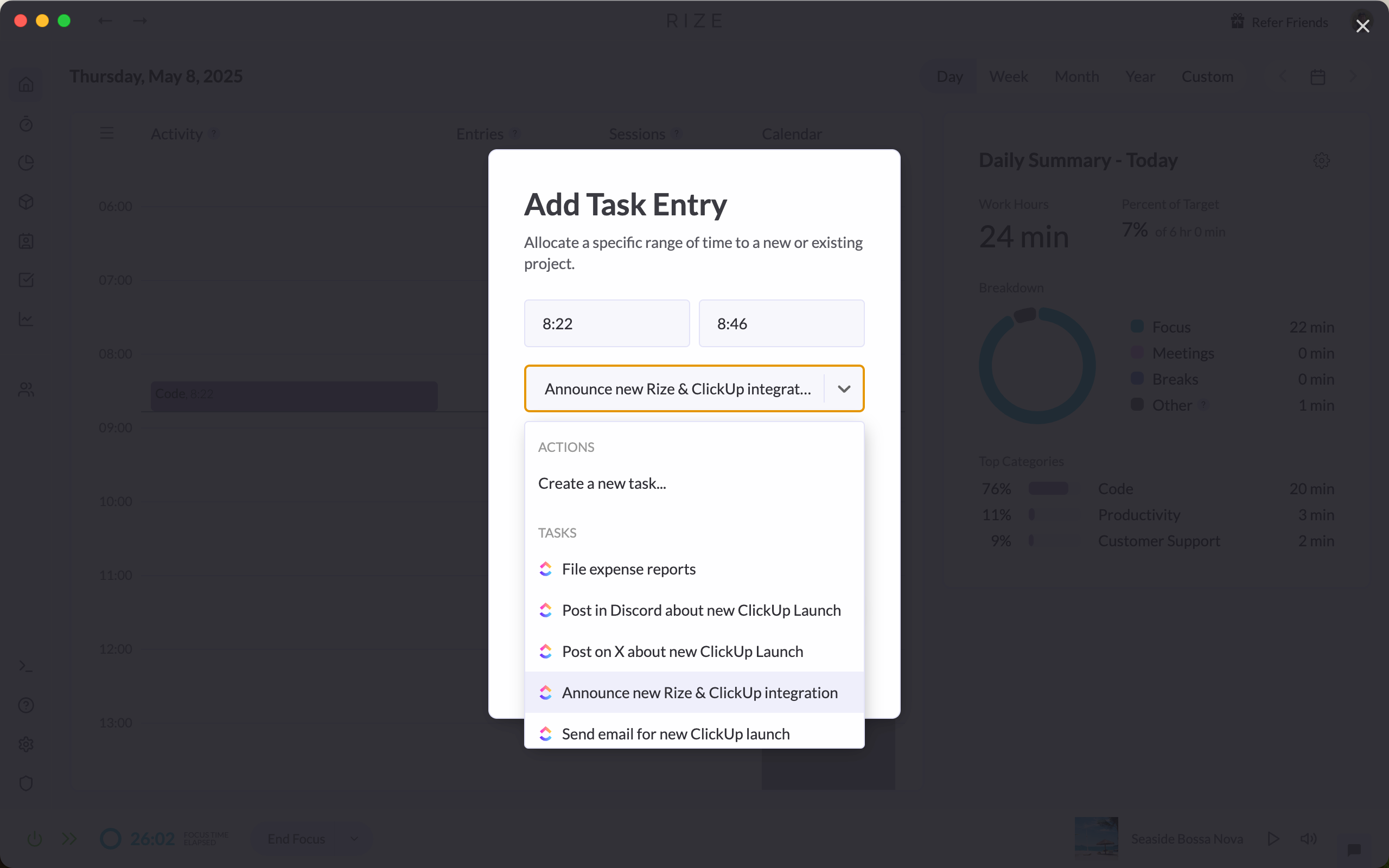Screen dimensions: 1389x868
Task: Open the analytics line chart sidebar icon
Action: pos(26,319)
